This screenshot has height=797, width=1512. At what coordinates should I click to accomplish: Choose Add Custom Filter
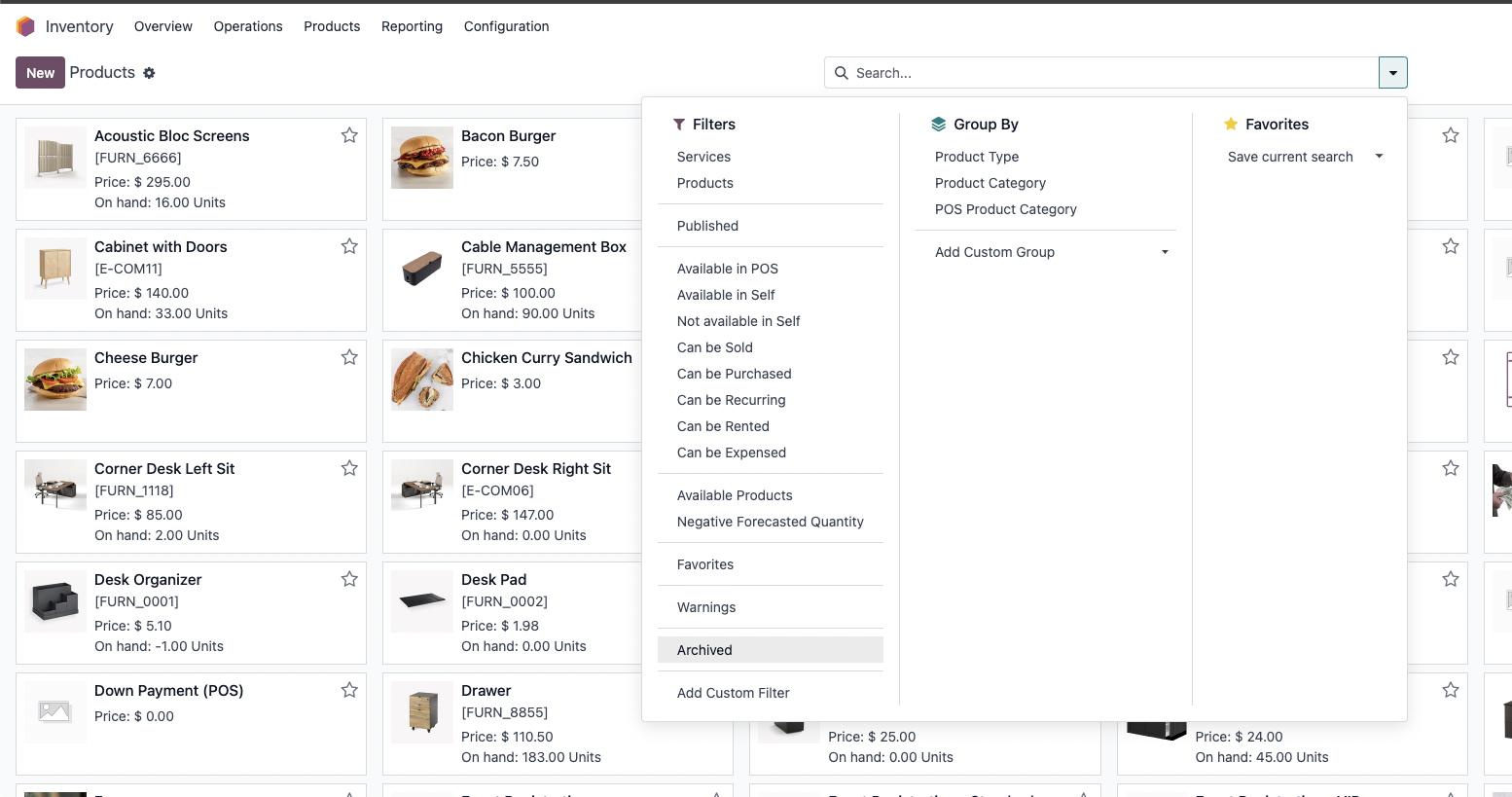771,693
